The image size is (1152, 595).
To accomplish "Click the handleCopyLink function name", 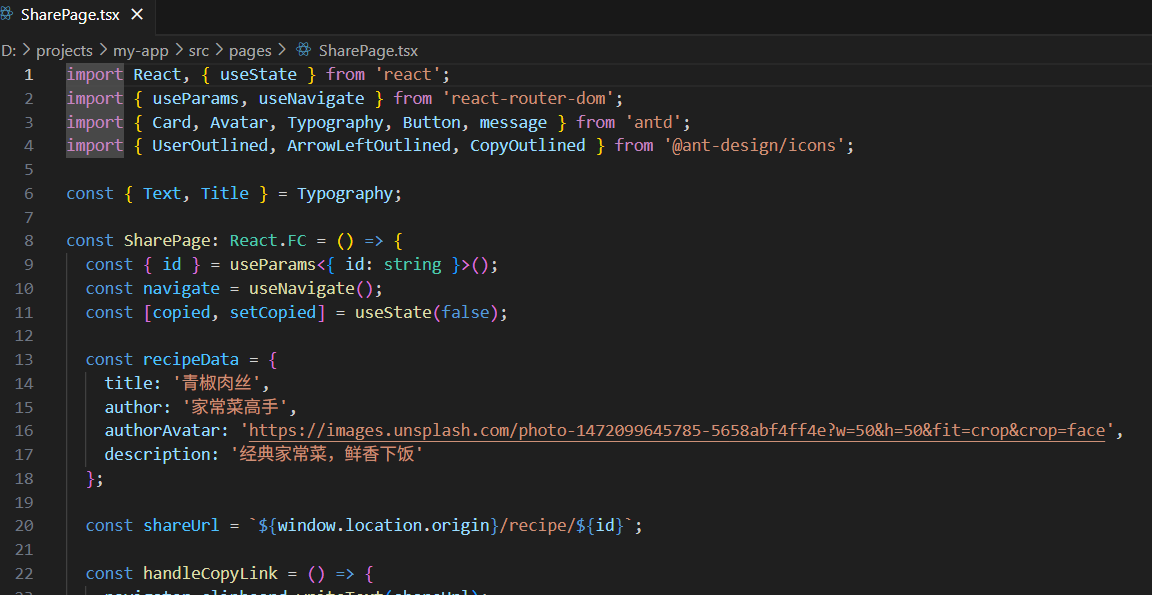I will (x=210, y=573).
